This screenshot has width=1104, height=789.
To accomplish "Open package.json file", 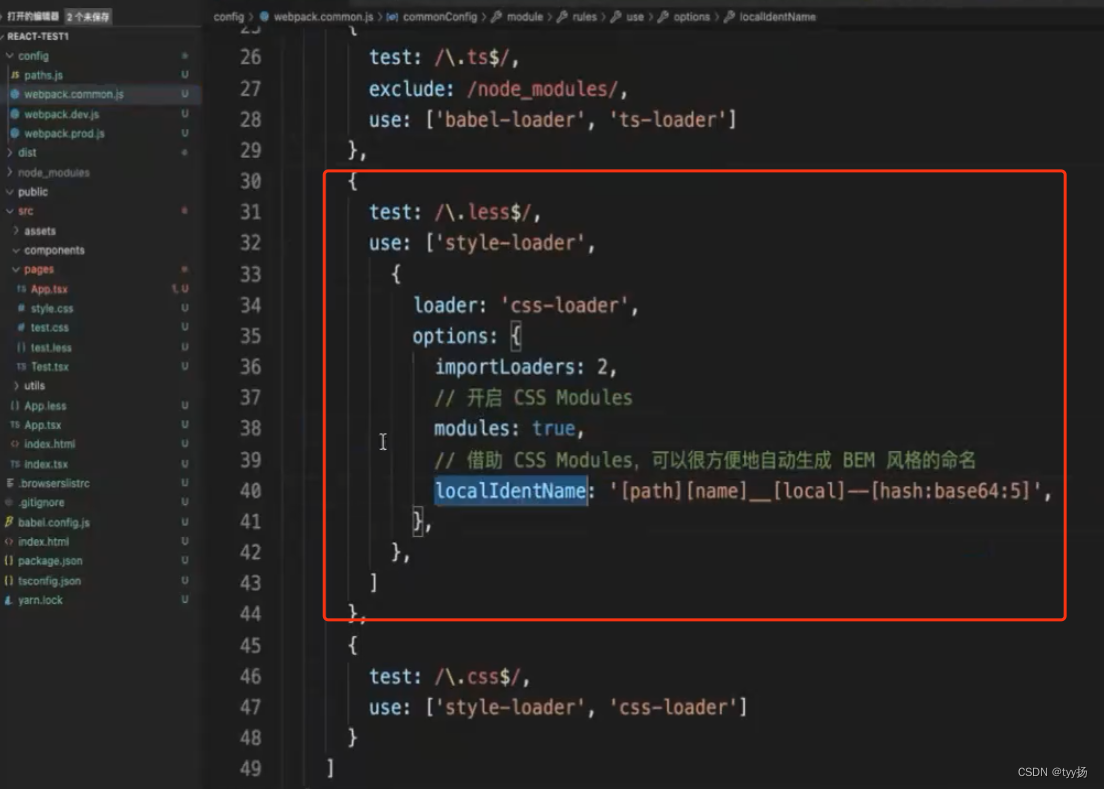I will 50,561.
